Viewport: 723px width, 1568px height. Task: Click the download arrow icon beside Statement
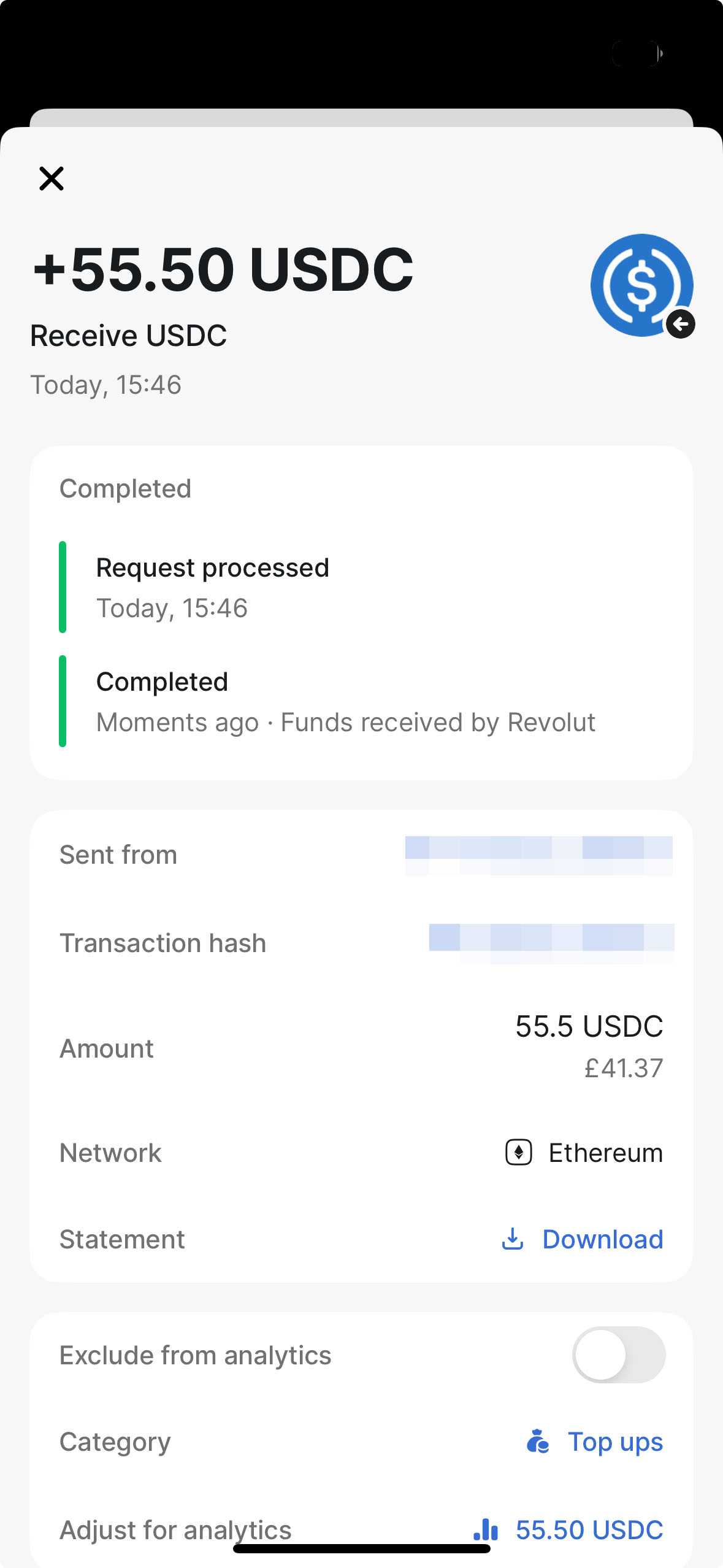coord(513,1239)
